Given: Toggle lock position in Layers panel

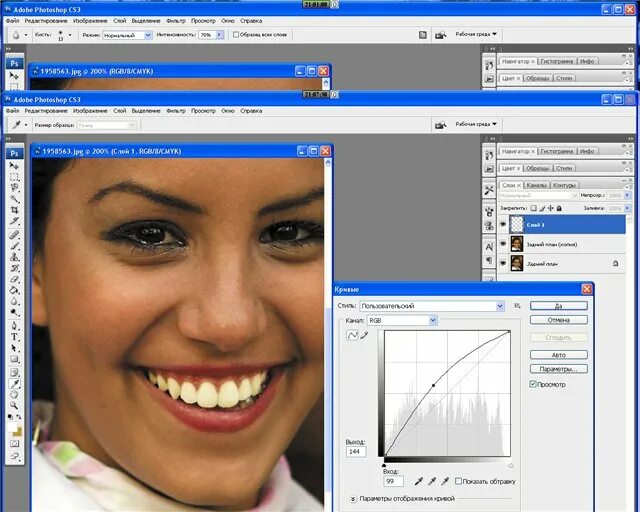Looking at the screenshot, I should click(x=551, y=208).
